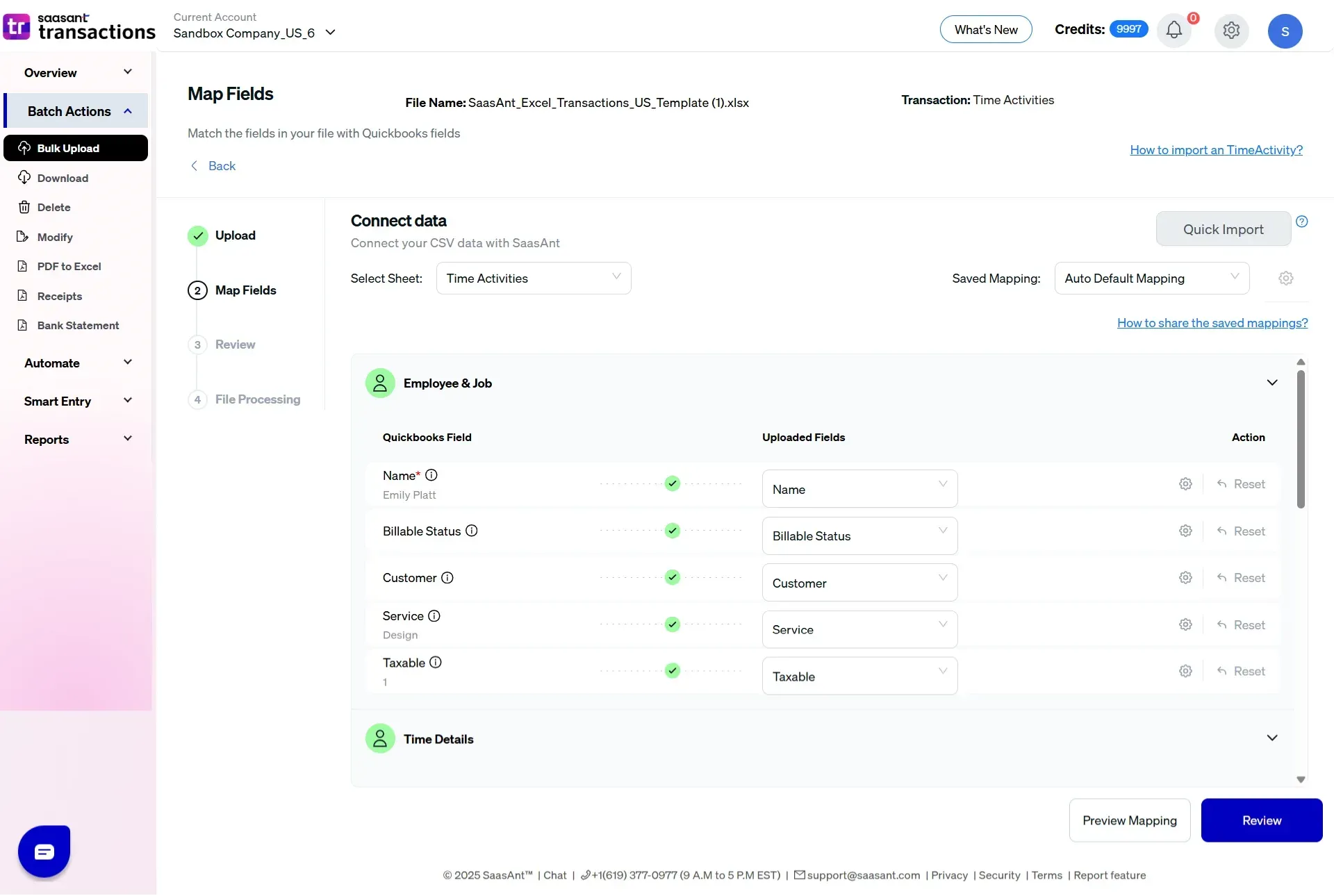Reset the Service field mapping
This screenshot has height=896, width=1334.
pyautogui.click(x=1241, y=625)
